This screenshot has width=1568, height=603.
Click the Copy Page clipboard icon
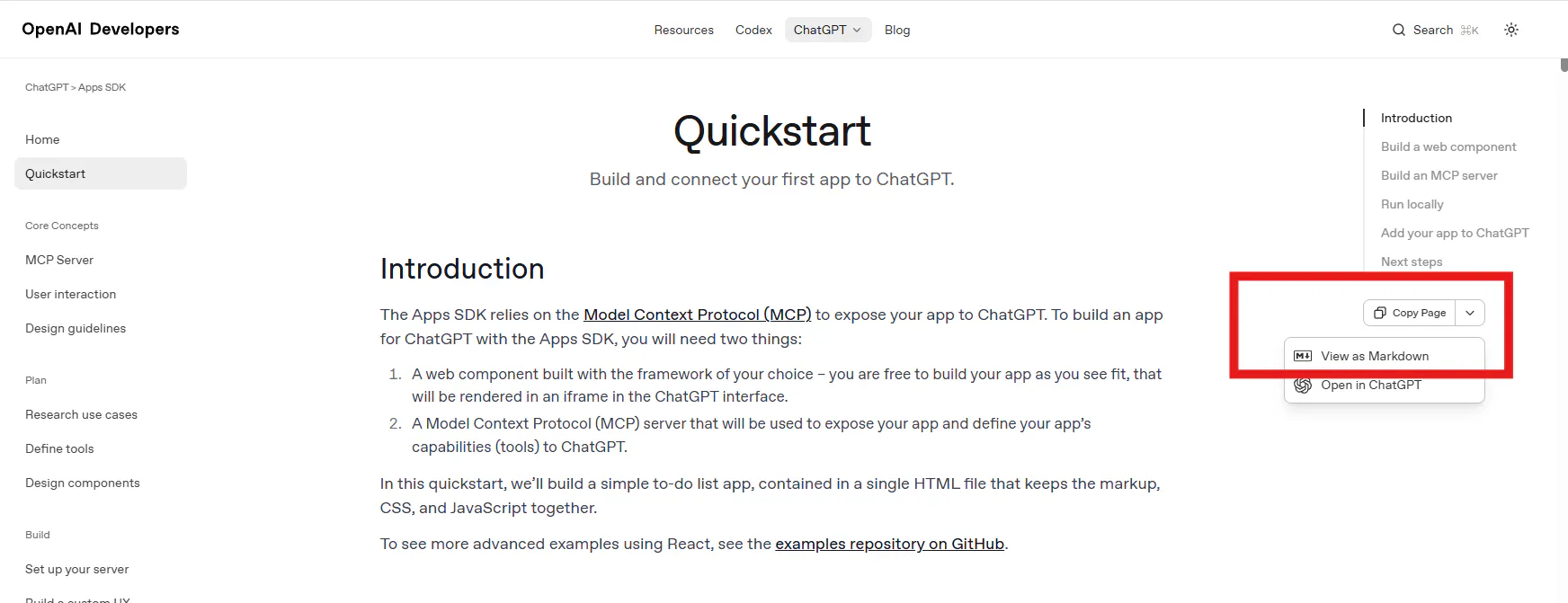point(1379,313)
